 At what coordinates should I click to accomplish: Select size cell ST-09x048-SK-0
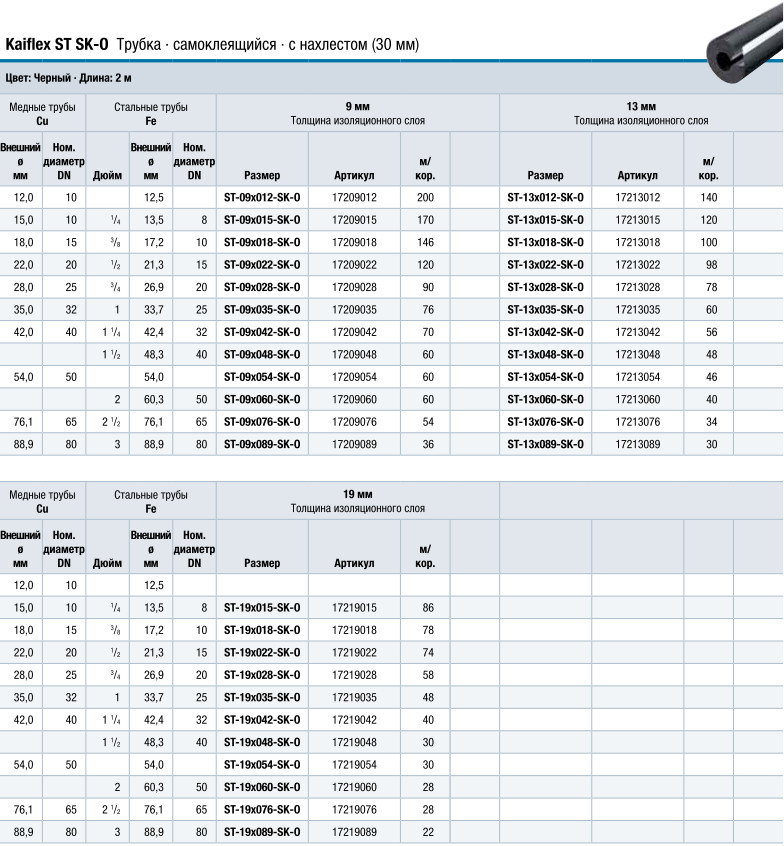point(262,354)
